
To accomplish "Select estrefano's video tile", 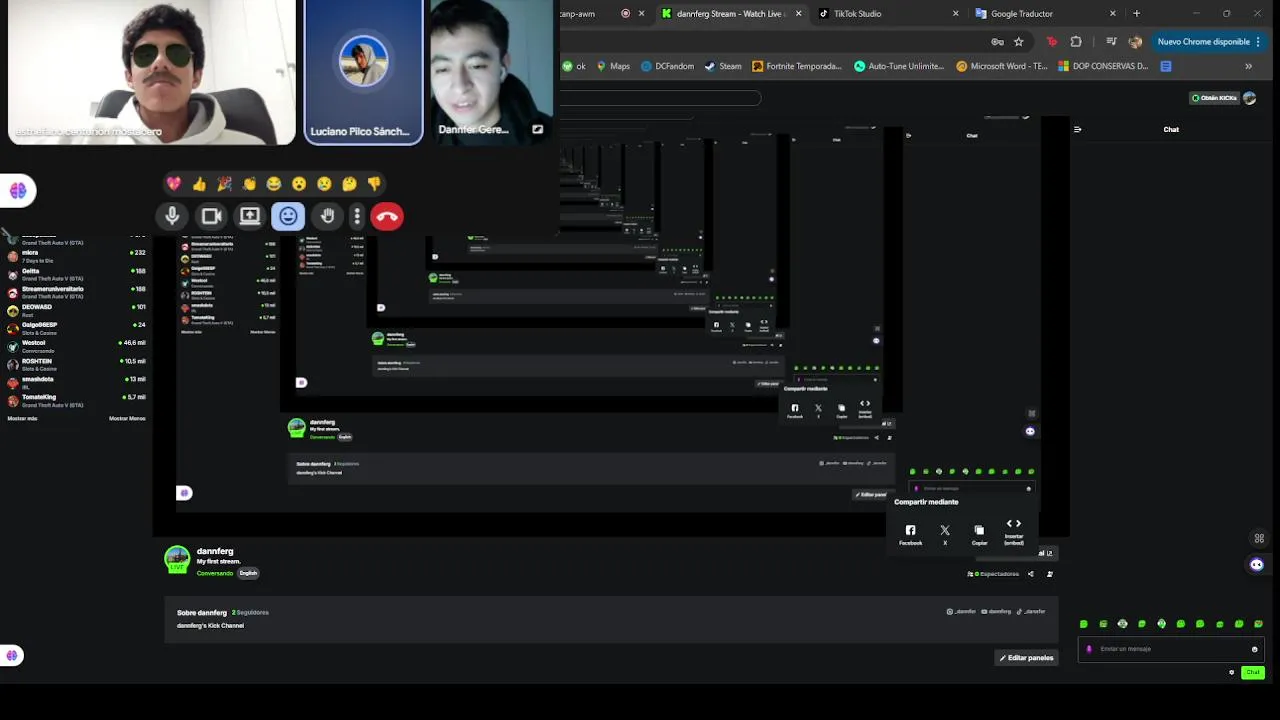I will click(152, 72).
